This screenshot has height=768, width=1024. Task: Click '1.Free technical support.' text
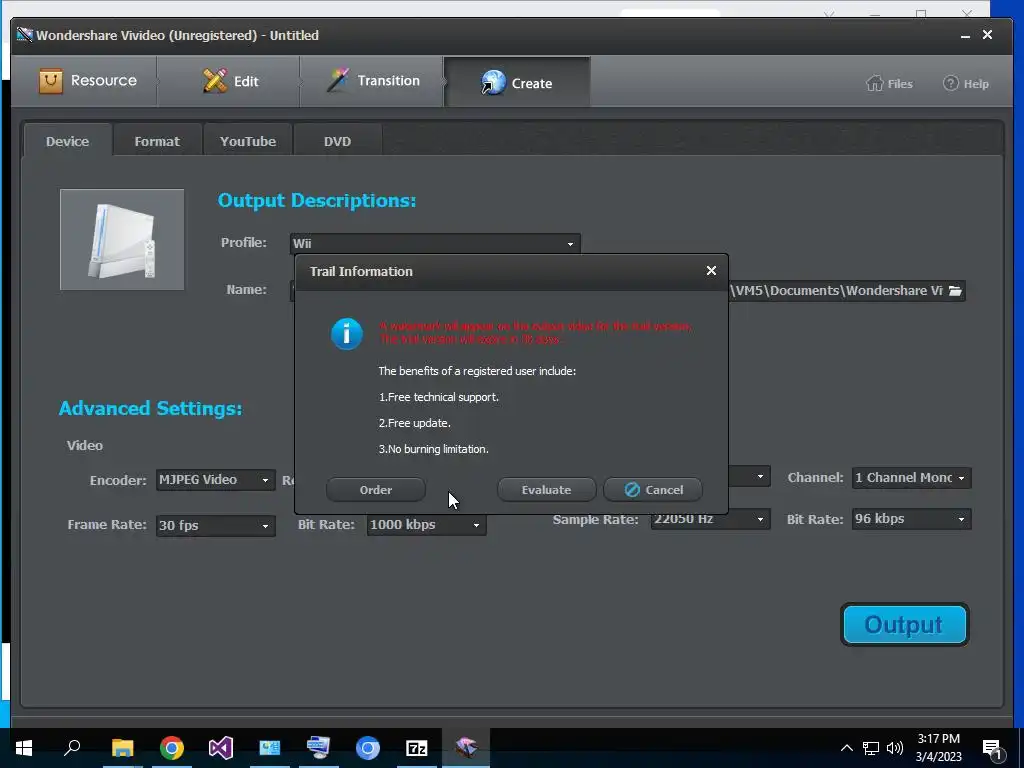439,397
